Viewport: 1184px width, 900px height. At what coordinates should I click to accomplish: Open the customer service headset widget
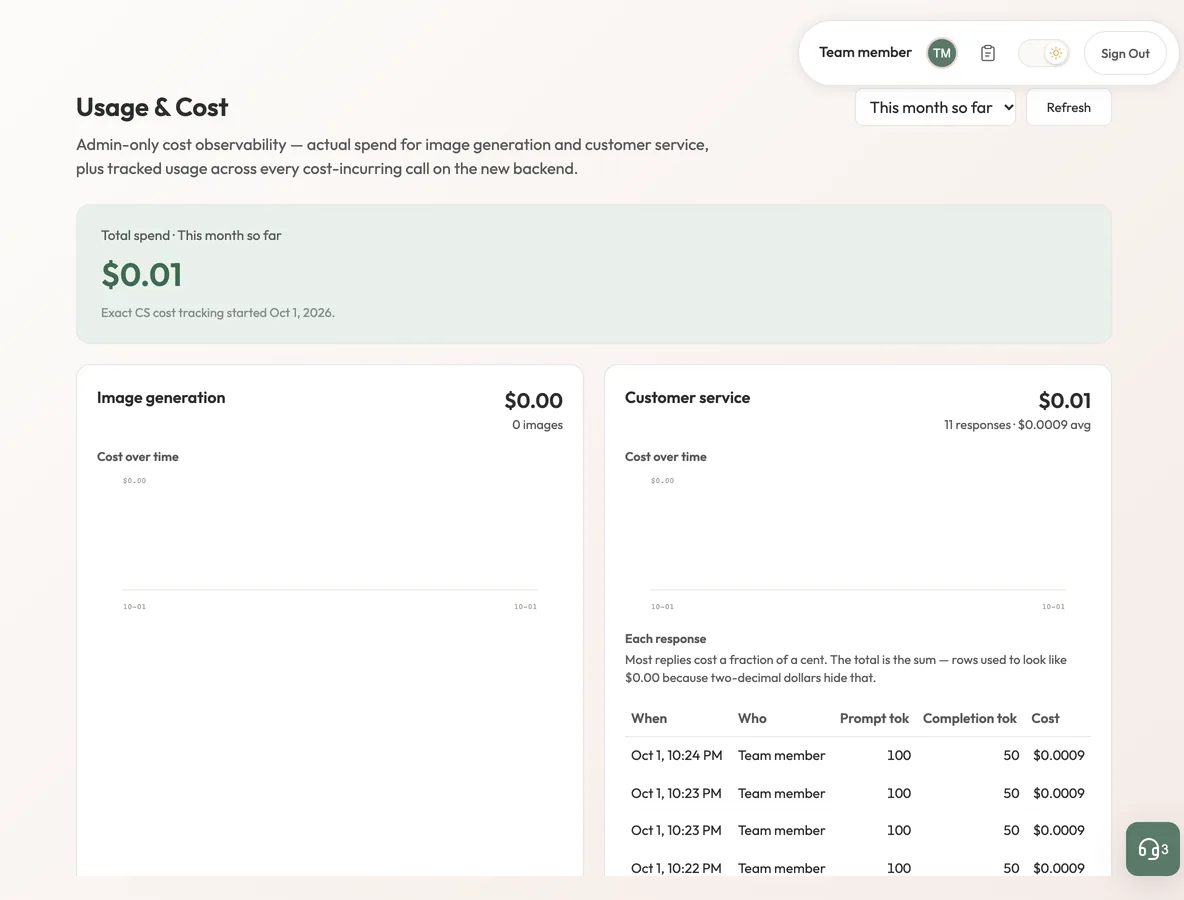(x=1153, y=849)
